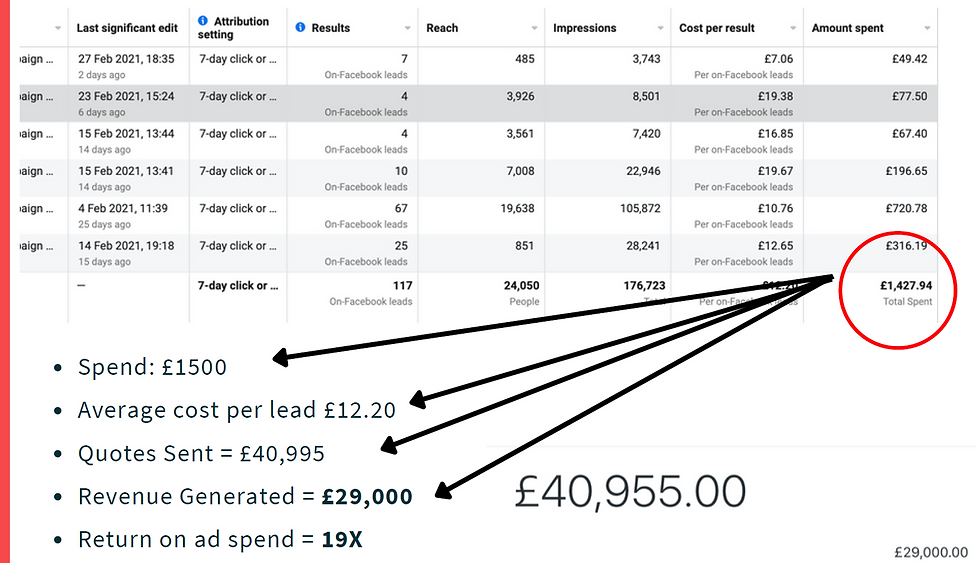Screen dimensions: 979x563
Task: Open the Results column dropdown arrow
Action: pyautogui.click(x=407, y=28)
